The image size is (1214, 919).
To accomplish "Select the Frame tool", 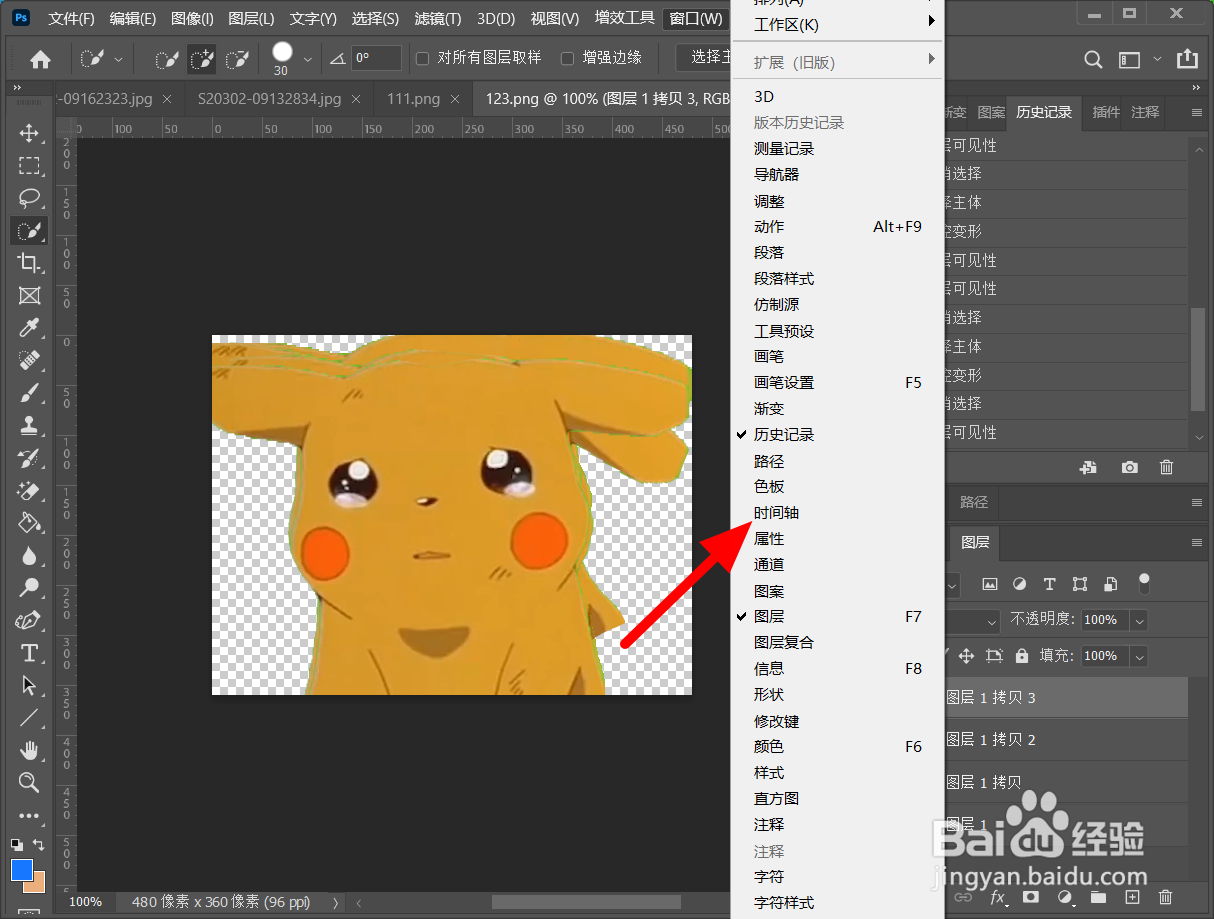I will [29, 296].
